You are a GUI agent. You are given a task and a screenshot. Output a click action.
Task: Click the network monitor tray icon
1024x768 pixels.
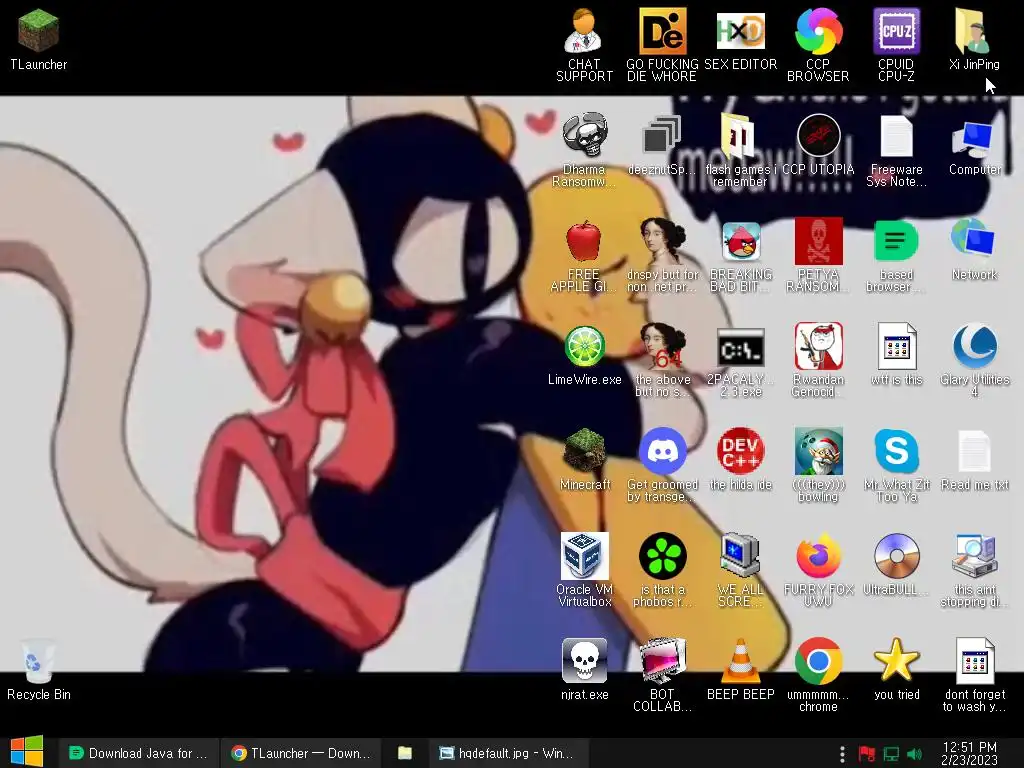pyautogui.click(x=891, y=754)
